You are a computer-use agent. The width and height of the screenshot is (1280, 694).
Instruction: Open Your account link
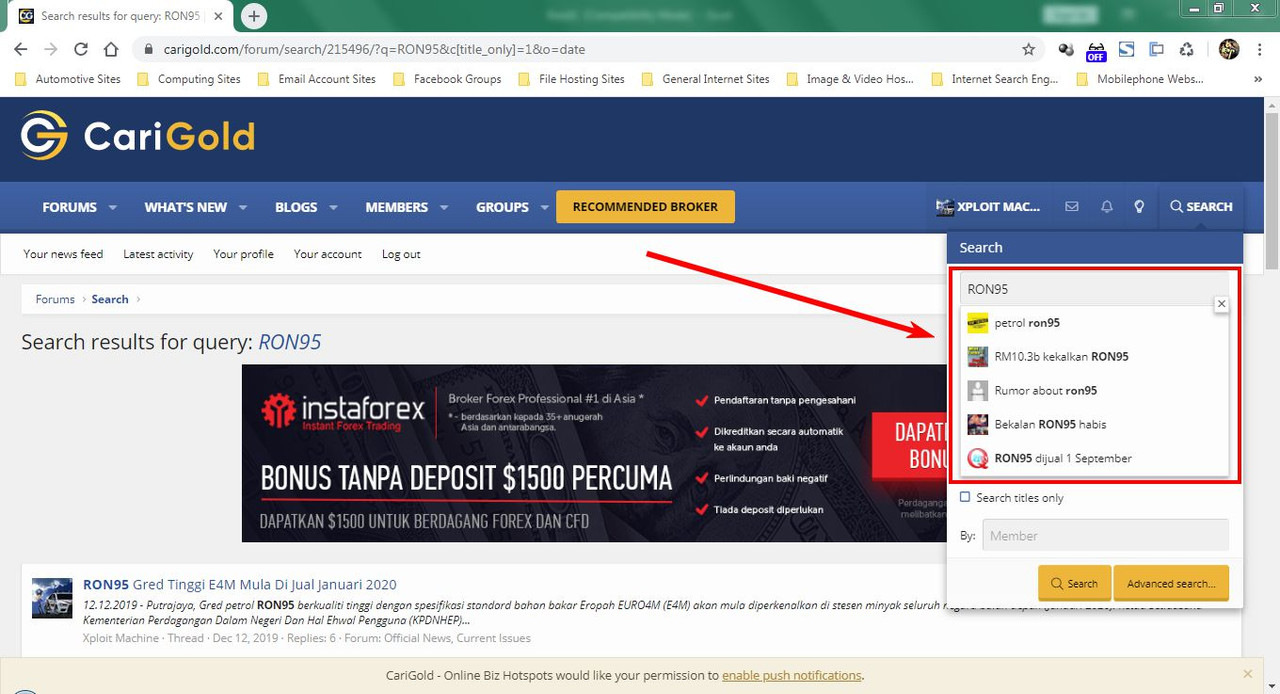pos(328,254)
